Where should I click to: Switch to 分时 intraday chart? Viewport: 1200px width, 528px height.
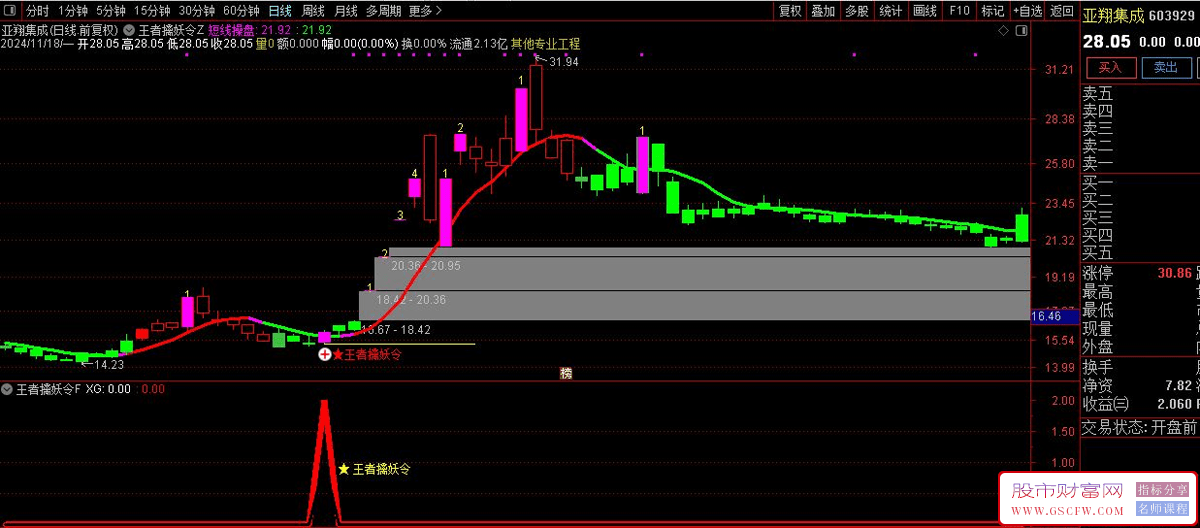coord(37,11)
